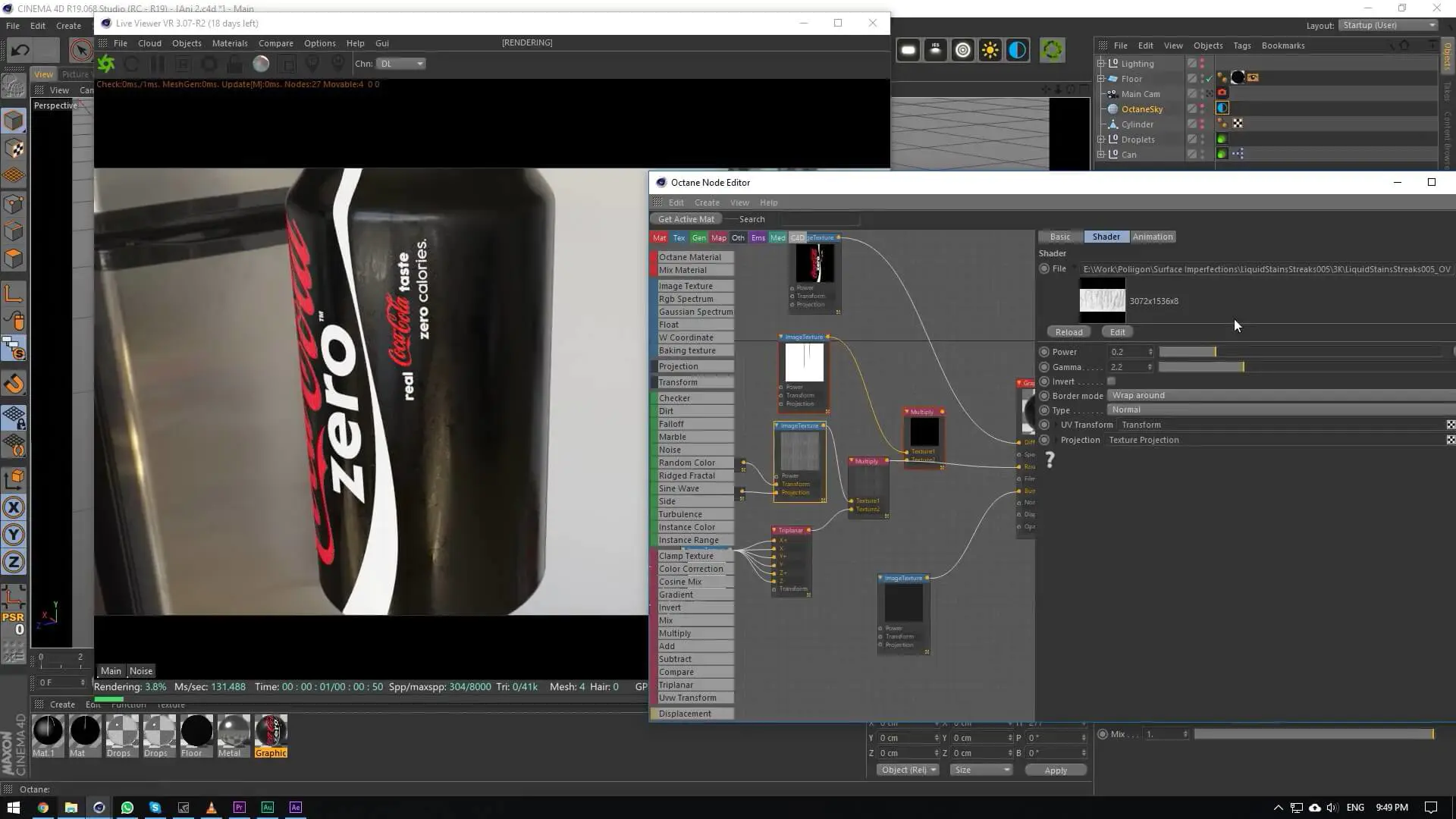1456x819 pixels.
Task: Open the Chn DL channel dropdown
Action: 402,64
